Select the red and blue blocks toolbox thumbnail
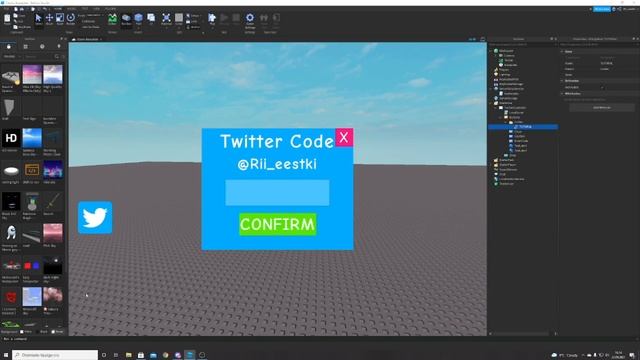This screenshot has height=360, width=640. [32, 265]
